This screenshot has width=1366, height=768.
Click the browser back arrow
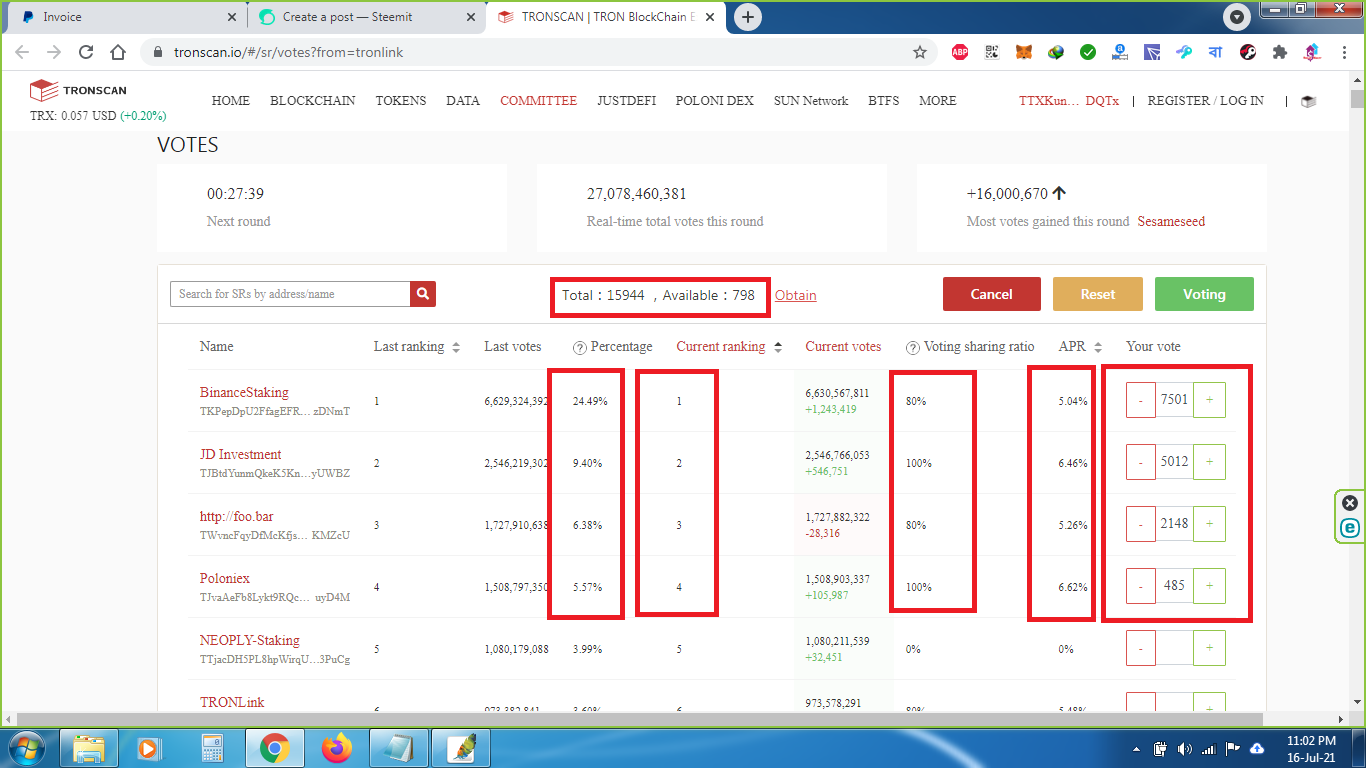(22, 52)
